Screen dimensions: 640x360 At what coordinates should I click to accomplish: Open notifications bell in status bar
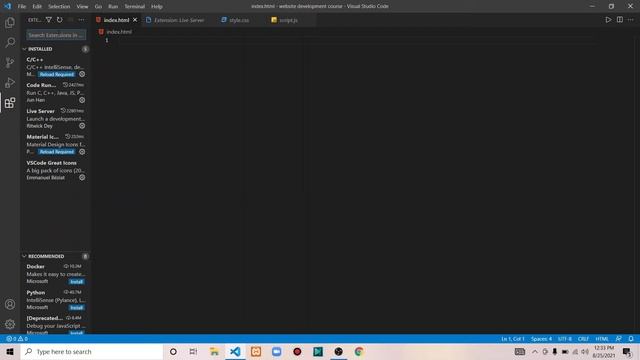pyautogui.click(x=631, y=339)
